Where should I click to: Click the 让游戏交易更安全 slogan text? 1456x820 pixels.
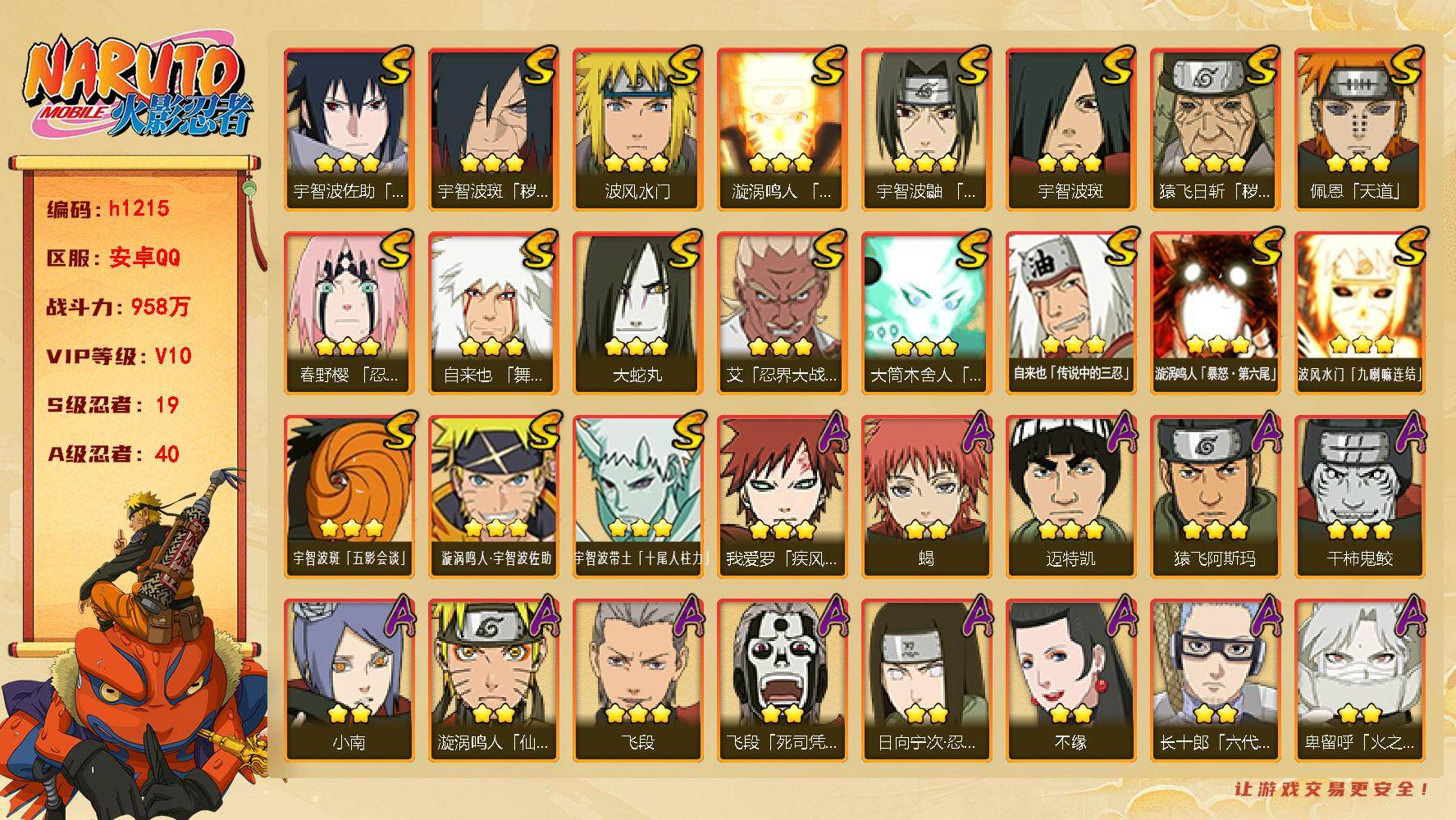[x=1333, y=789]
